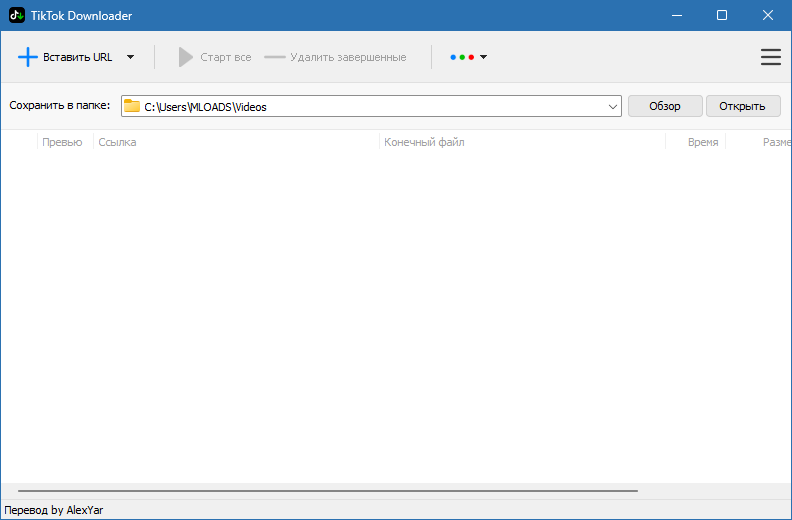The height and width of the screenshot is (520, 792).
Task: Click the Размер column header
Action: (759, 142)
